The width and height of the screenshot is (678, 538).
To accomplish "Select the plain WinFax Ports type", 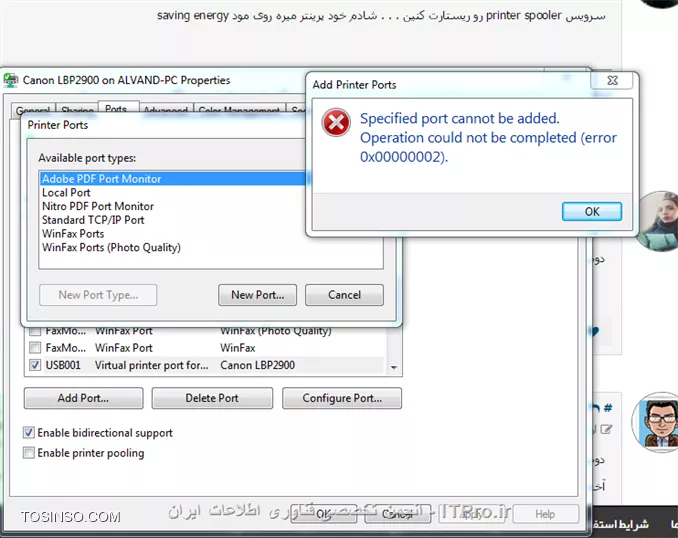I will coord(73,234).
